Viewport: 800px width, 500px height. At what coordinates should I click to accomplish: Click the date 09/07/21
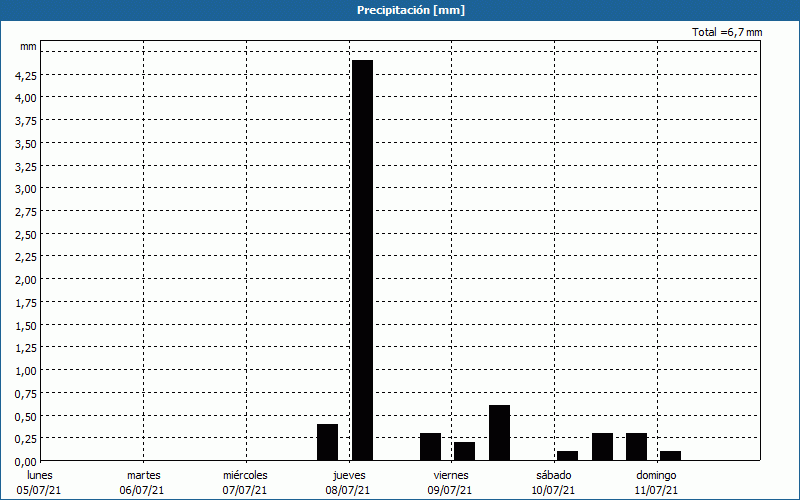click(x=450, y=490)
